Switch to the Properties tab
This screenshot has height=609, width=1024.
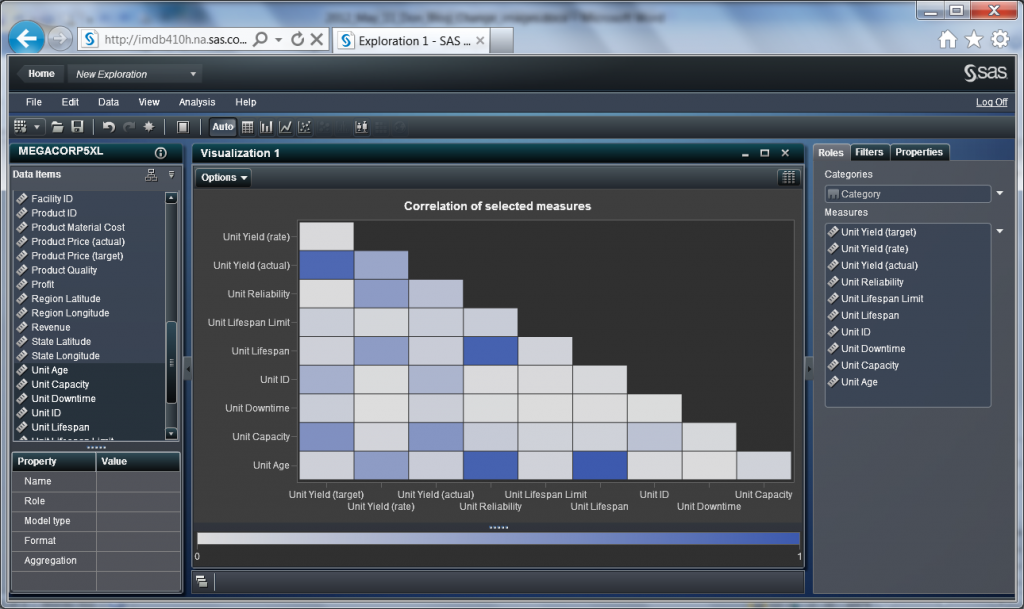pos(919,152)
